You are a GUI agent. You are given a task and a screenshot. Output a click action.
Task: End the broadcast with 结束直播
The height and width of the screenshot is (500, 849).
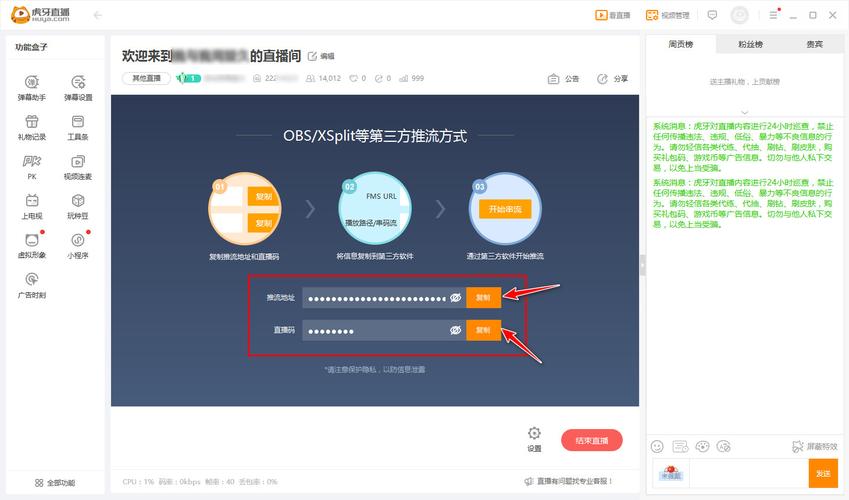[x=592, y=440]
